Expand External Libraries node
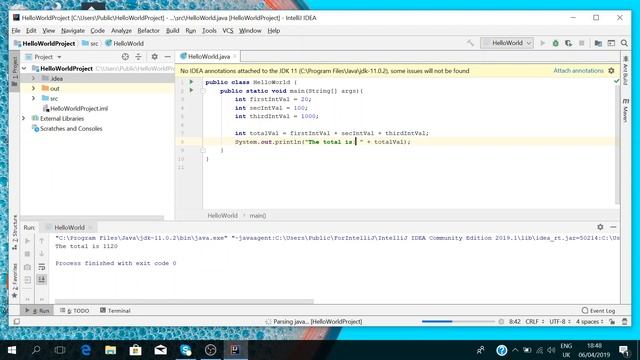Viewport: 640px width, 360px height. coord(24,118)
